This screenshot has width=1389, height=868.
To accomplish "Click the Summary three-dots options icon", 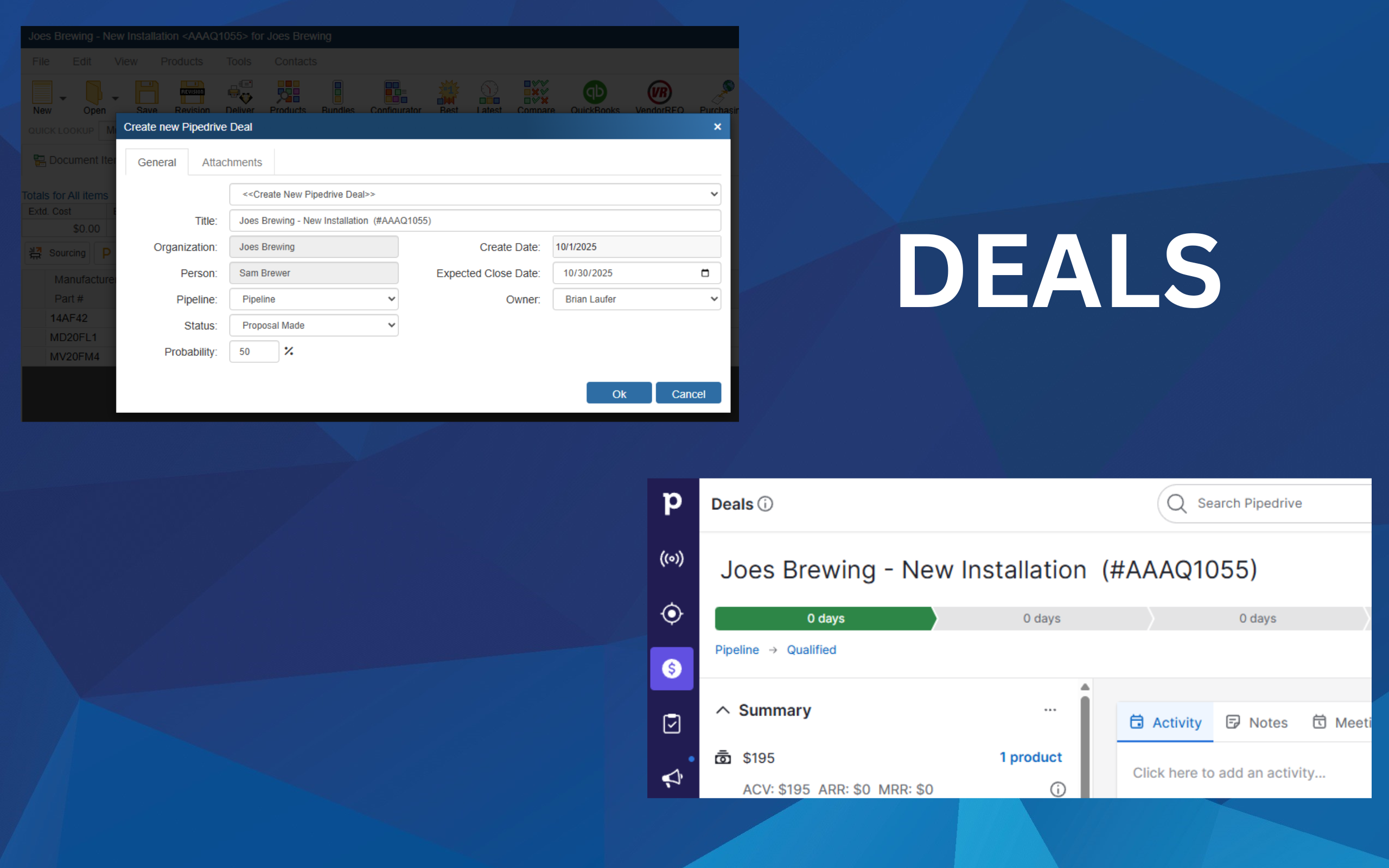I will (1050, 710).
